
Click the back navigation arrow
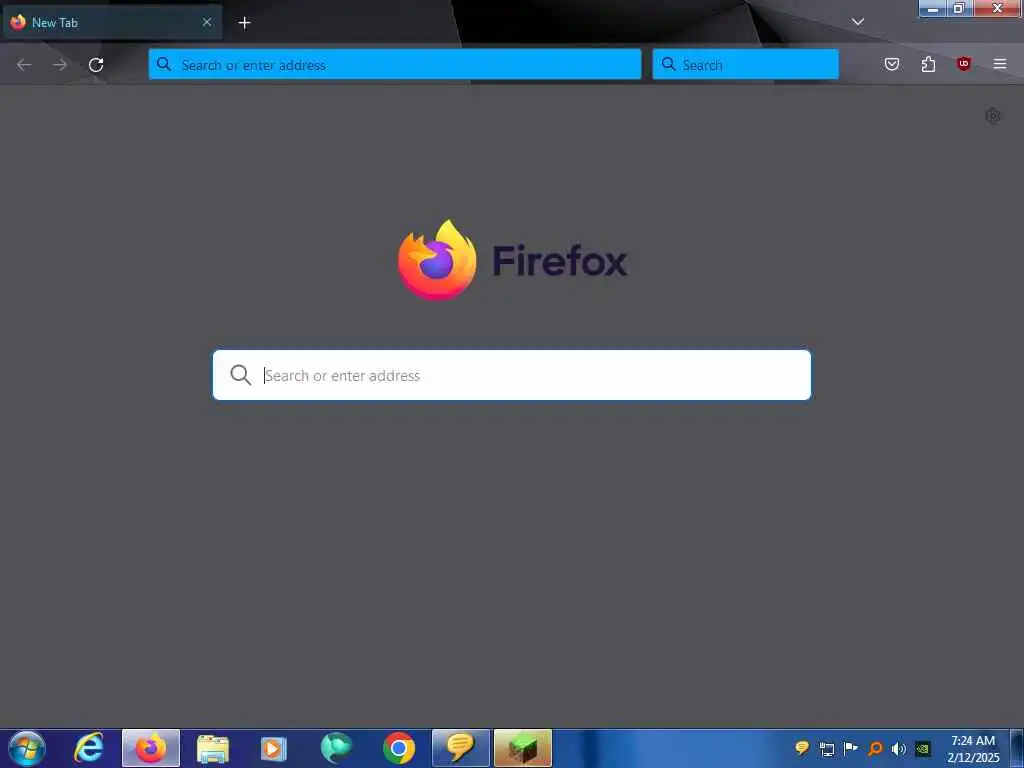[x=24, y=65]
